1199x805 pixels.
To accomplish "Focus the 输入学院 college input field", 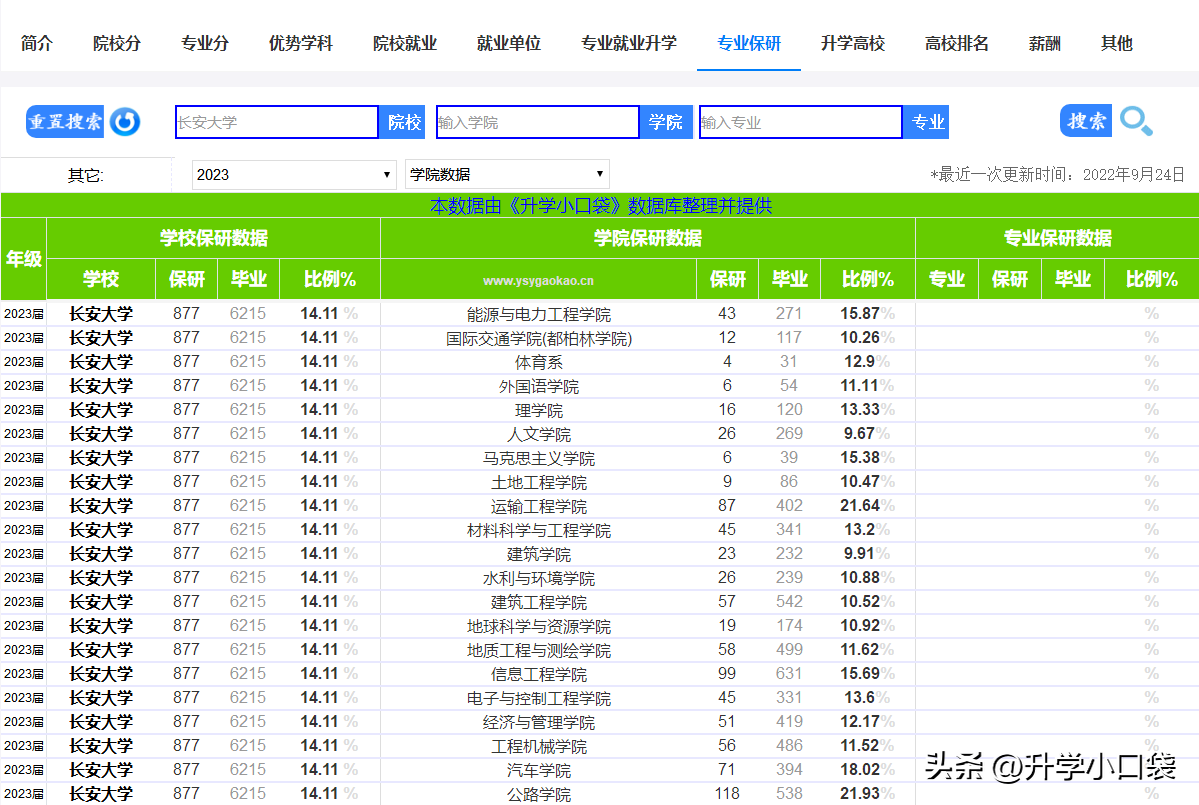I will click(x=538, y=122).
